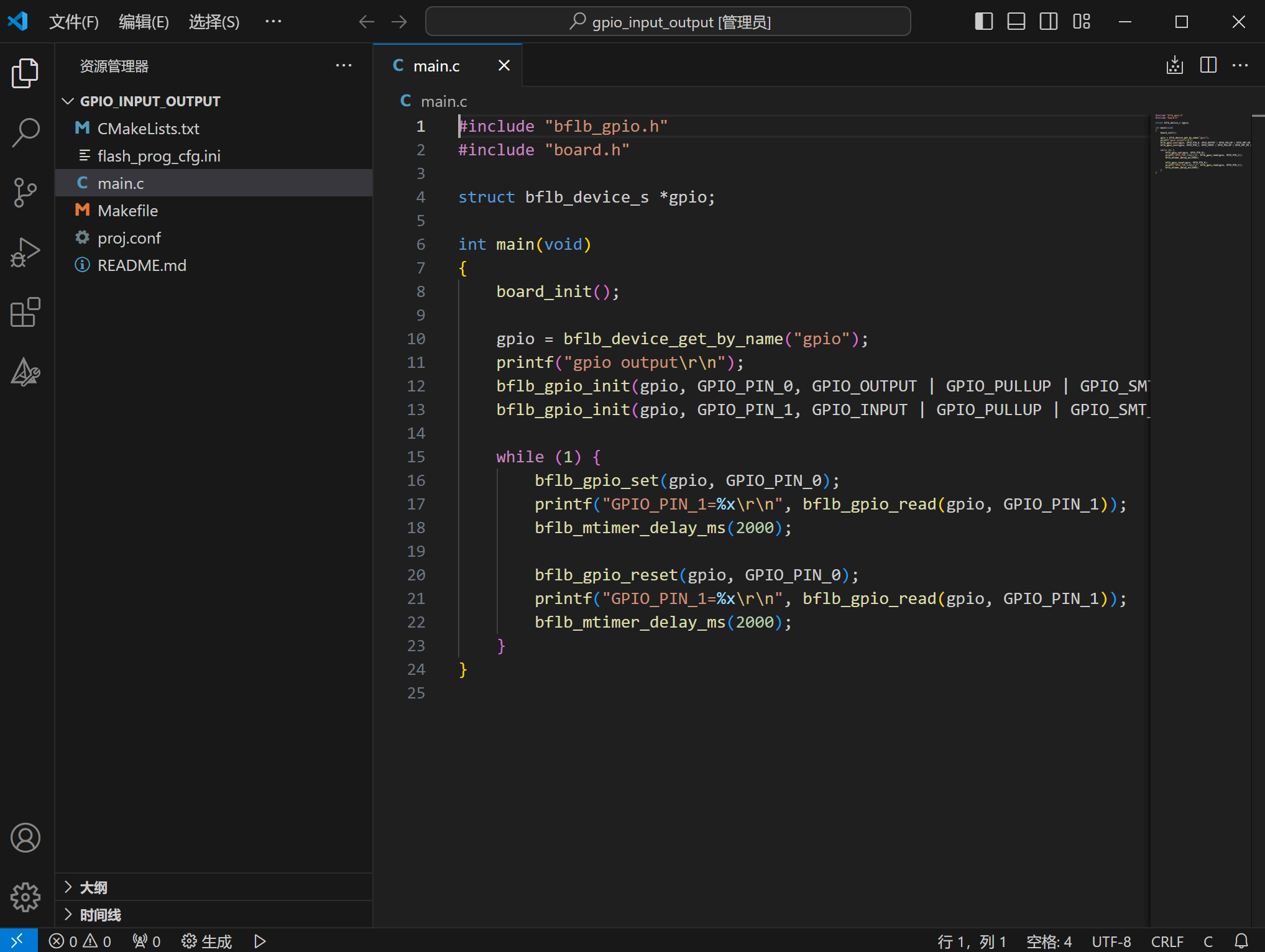Open the 文件(F) menu
1265x952 pixels.
[74, 22]
